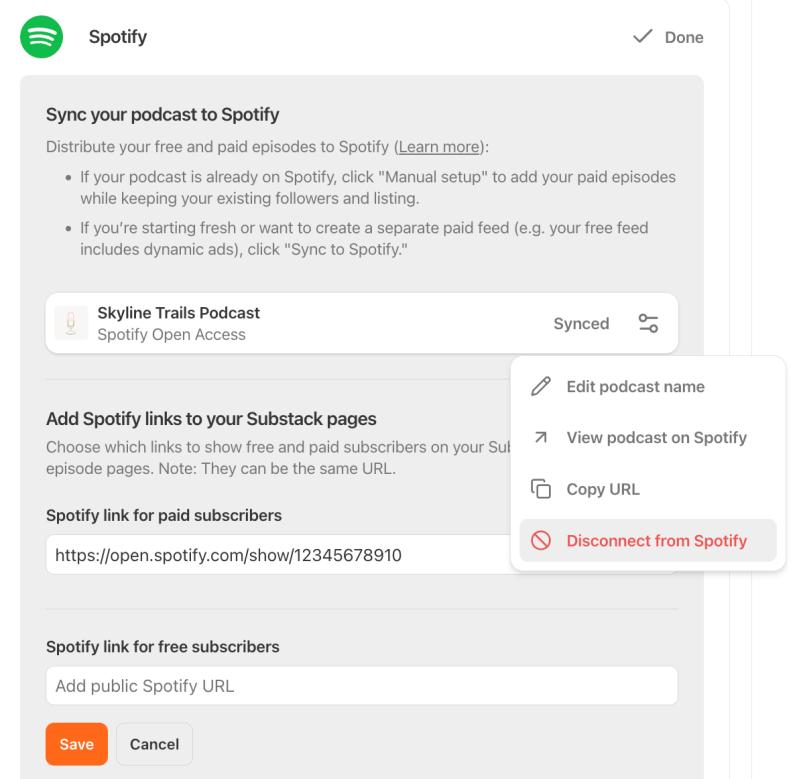Click the arrow icon for View podcast
Screen dimensions: 799x779
[541, 437]
